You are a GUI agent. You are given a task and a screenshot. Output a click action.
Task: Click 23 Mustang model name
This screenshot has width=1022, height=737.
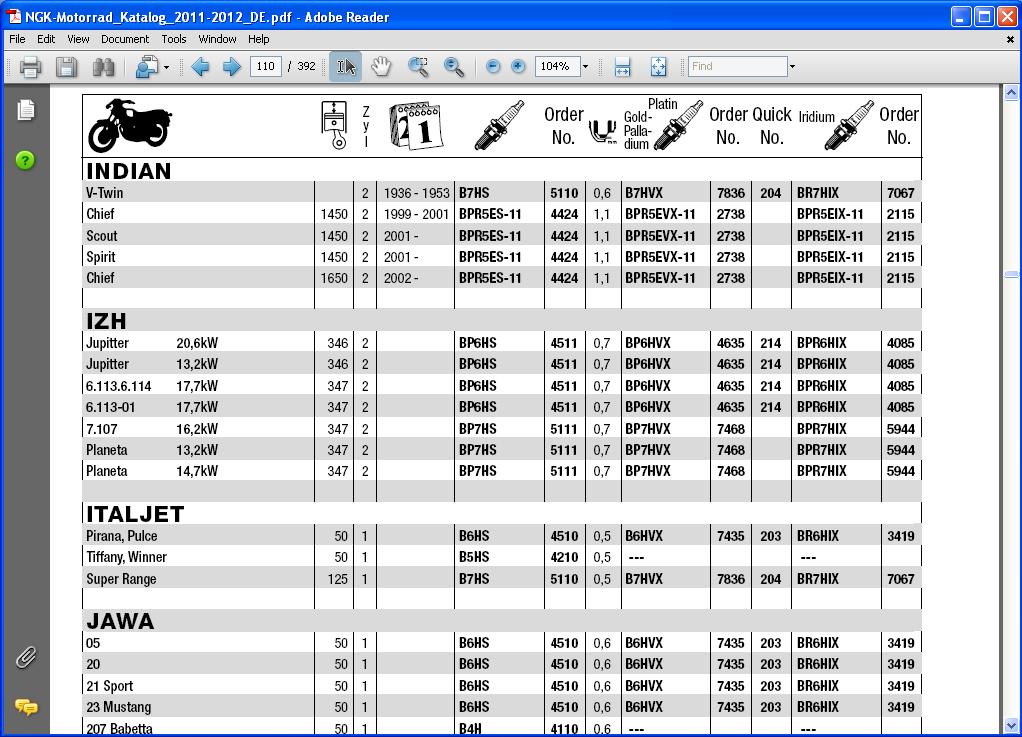click(x=119, y=707)
